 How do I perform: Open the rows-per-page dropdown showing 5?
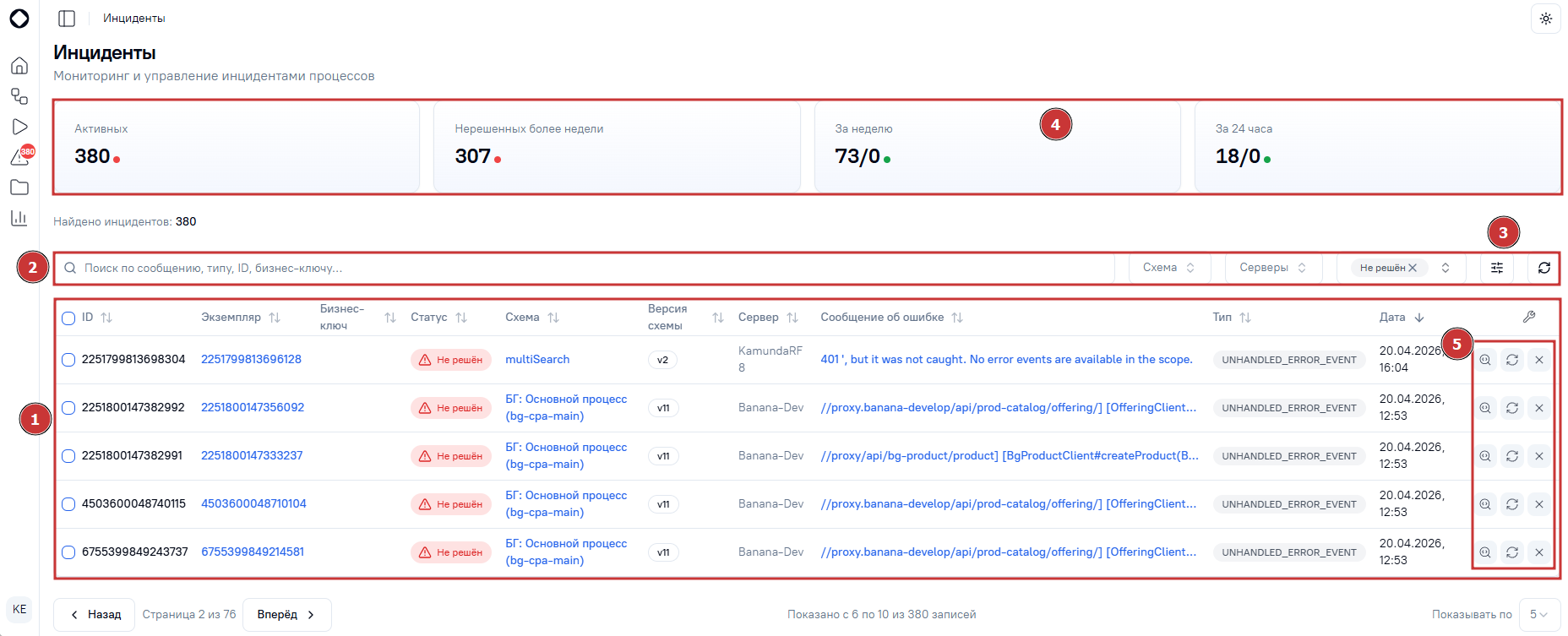coord(1538,615)
